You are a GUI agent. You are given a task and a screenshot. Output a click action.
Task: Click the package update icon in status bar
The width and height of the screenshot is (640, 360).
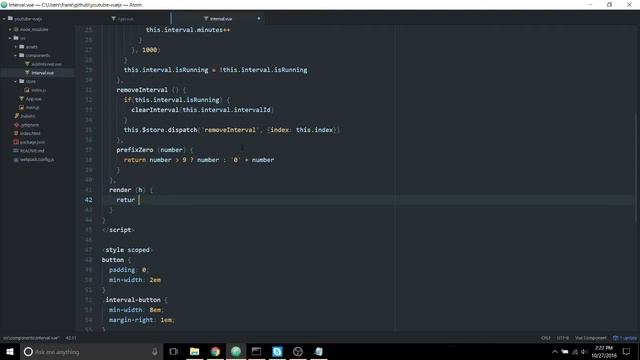616,338
